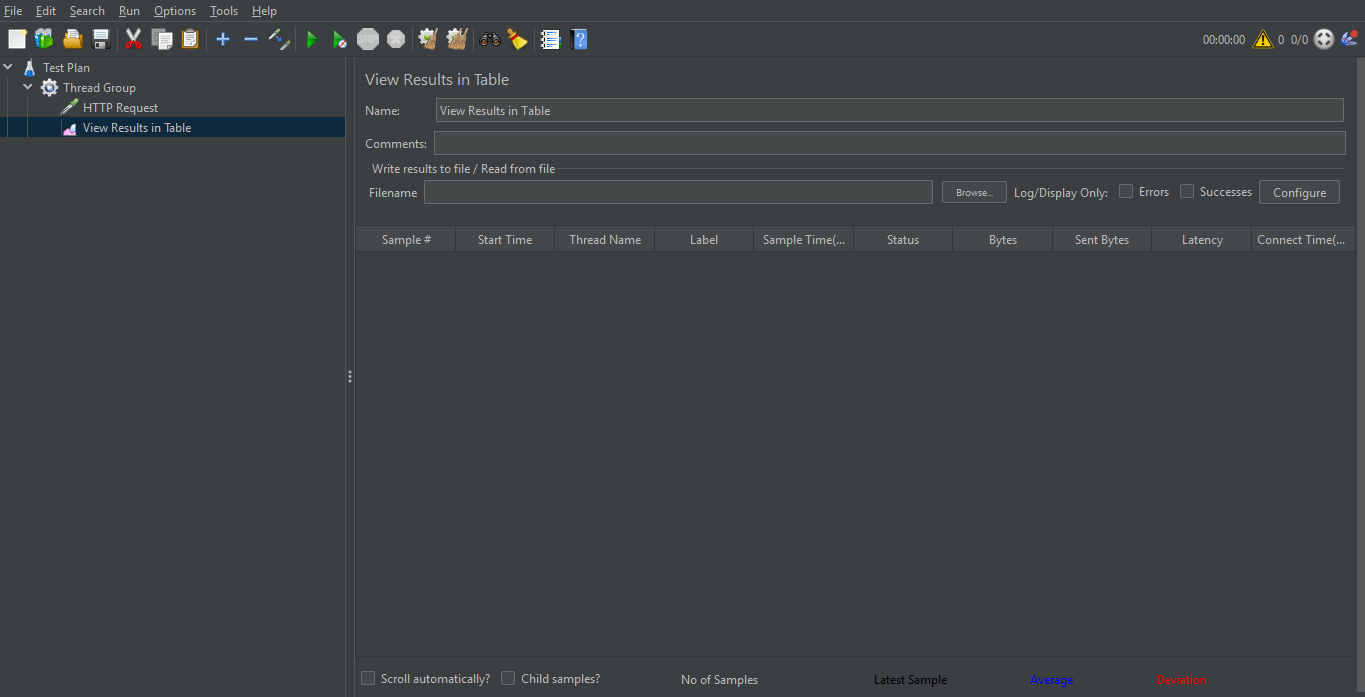This screenshot has width=1365, height=697.
Task: Click the far-right toolbar icon with red dot
Action: [1350, 39]
